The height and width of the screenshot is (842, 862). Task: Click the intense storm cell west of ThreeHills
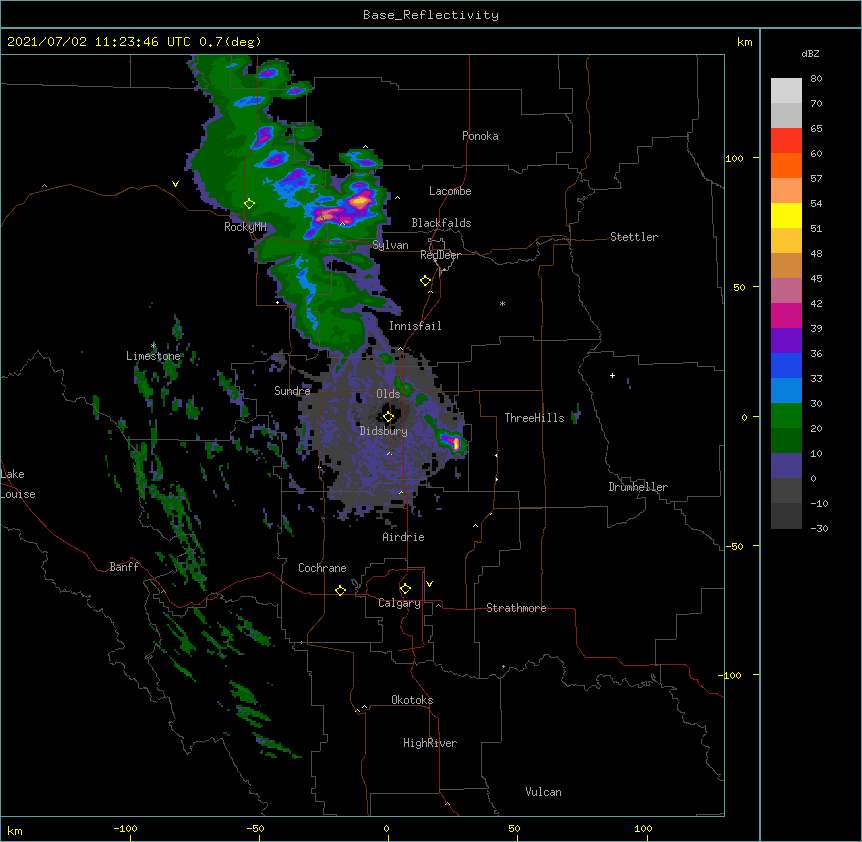(452, 441)
